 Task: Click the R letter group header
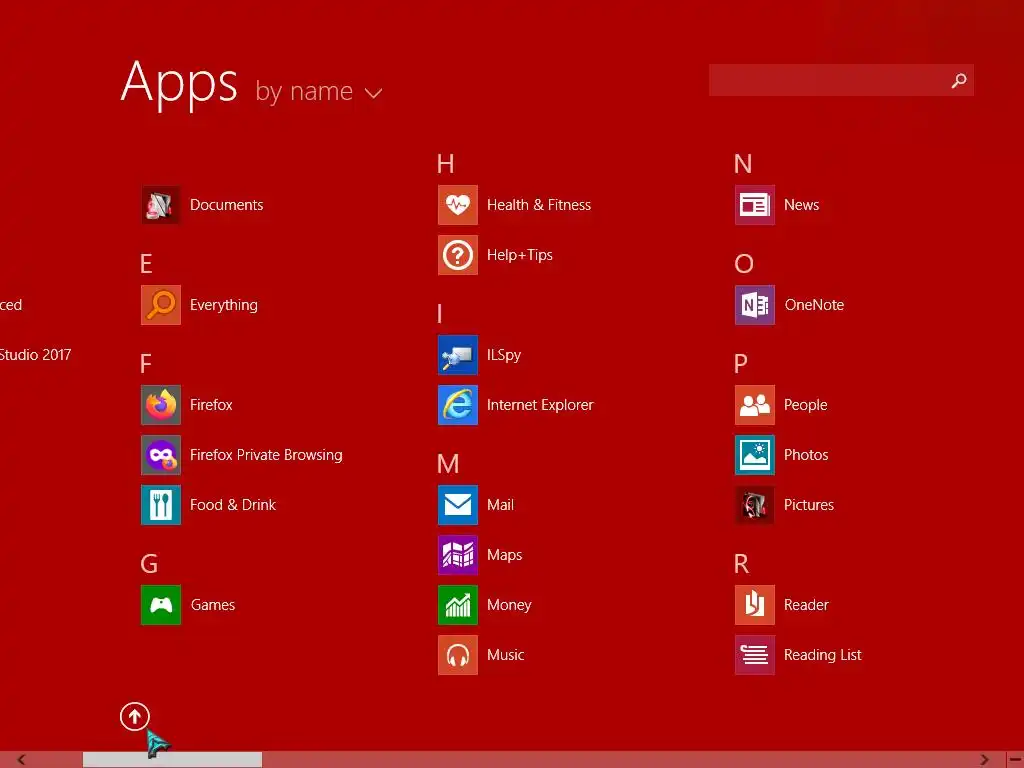[x=741, y=564]
